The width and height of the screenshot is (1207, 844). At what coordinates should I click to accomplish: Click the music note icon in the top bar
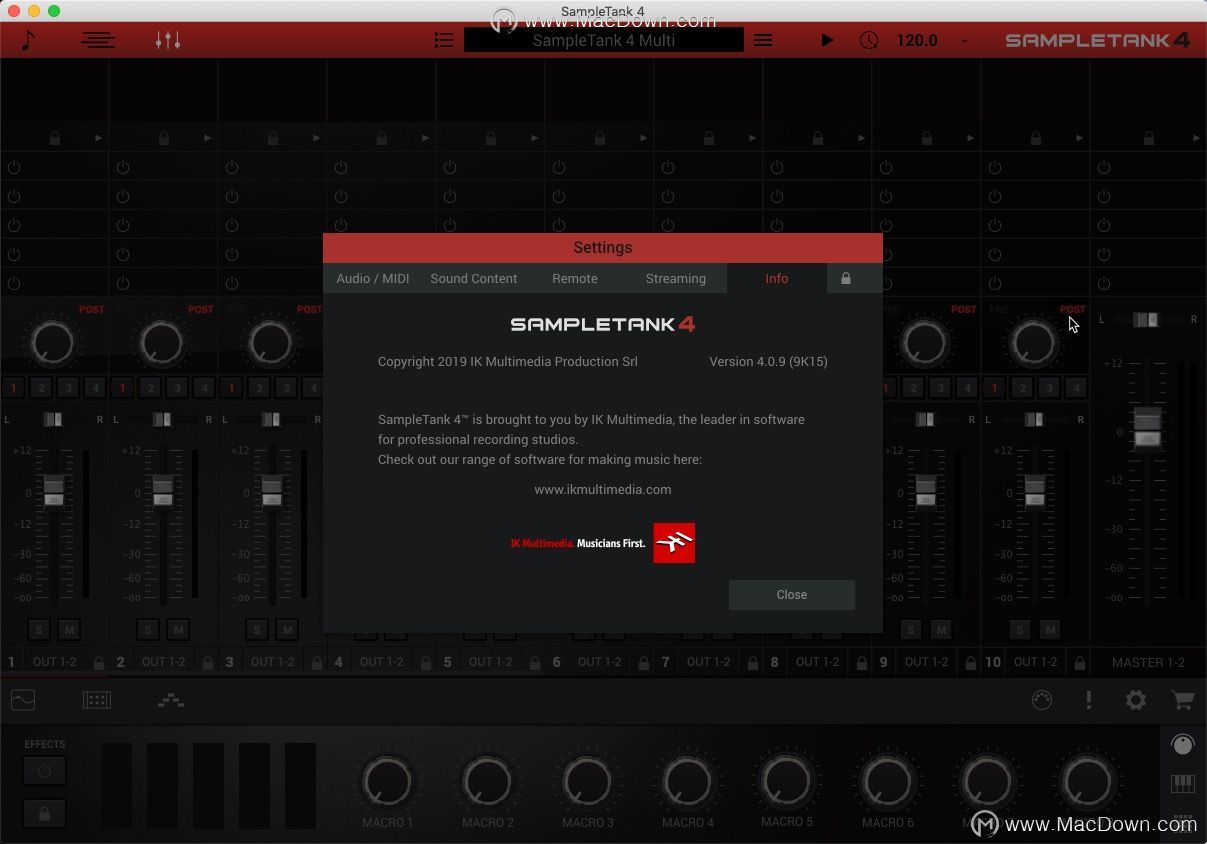pyautogui.click(x=28, y=40)
